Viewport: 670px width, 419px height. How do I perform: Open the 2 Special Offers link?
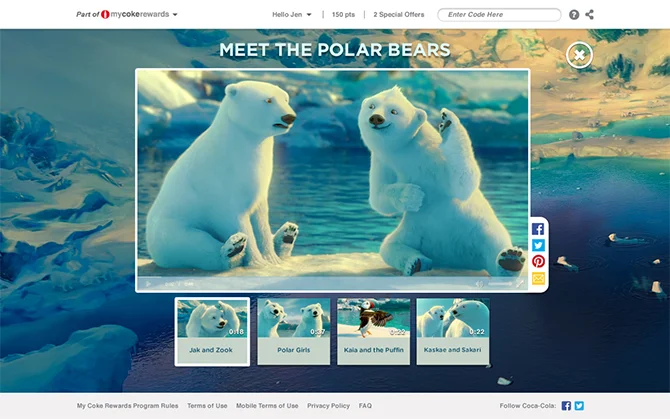[x=399, y=15]
